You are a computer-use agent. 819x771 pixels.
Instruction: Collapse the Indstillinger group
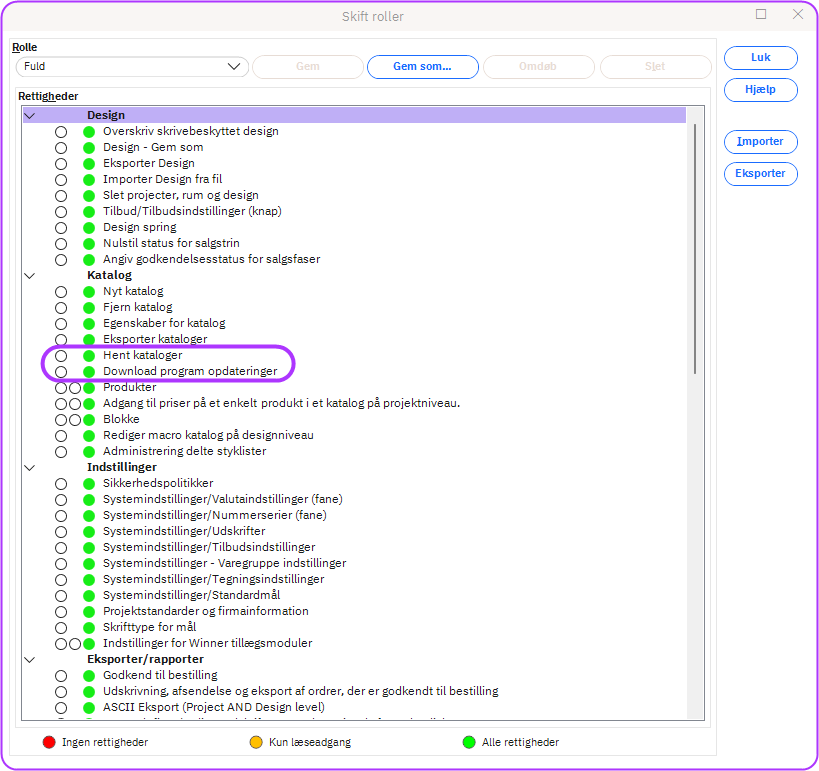pos(29,467)
